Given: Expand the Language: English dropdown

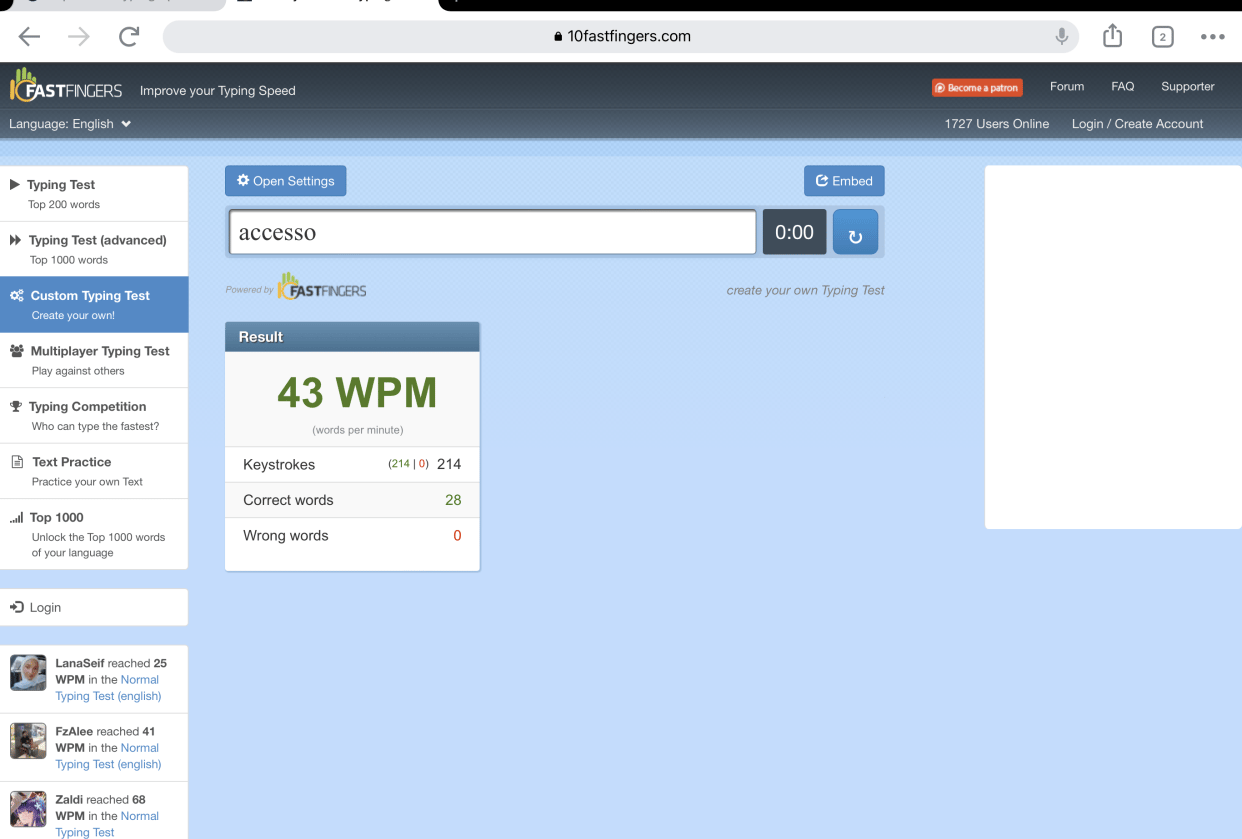Looking at the screenshot, I should click(70, 124).
